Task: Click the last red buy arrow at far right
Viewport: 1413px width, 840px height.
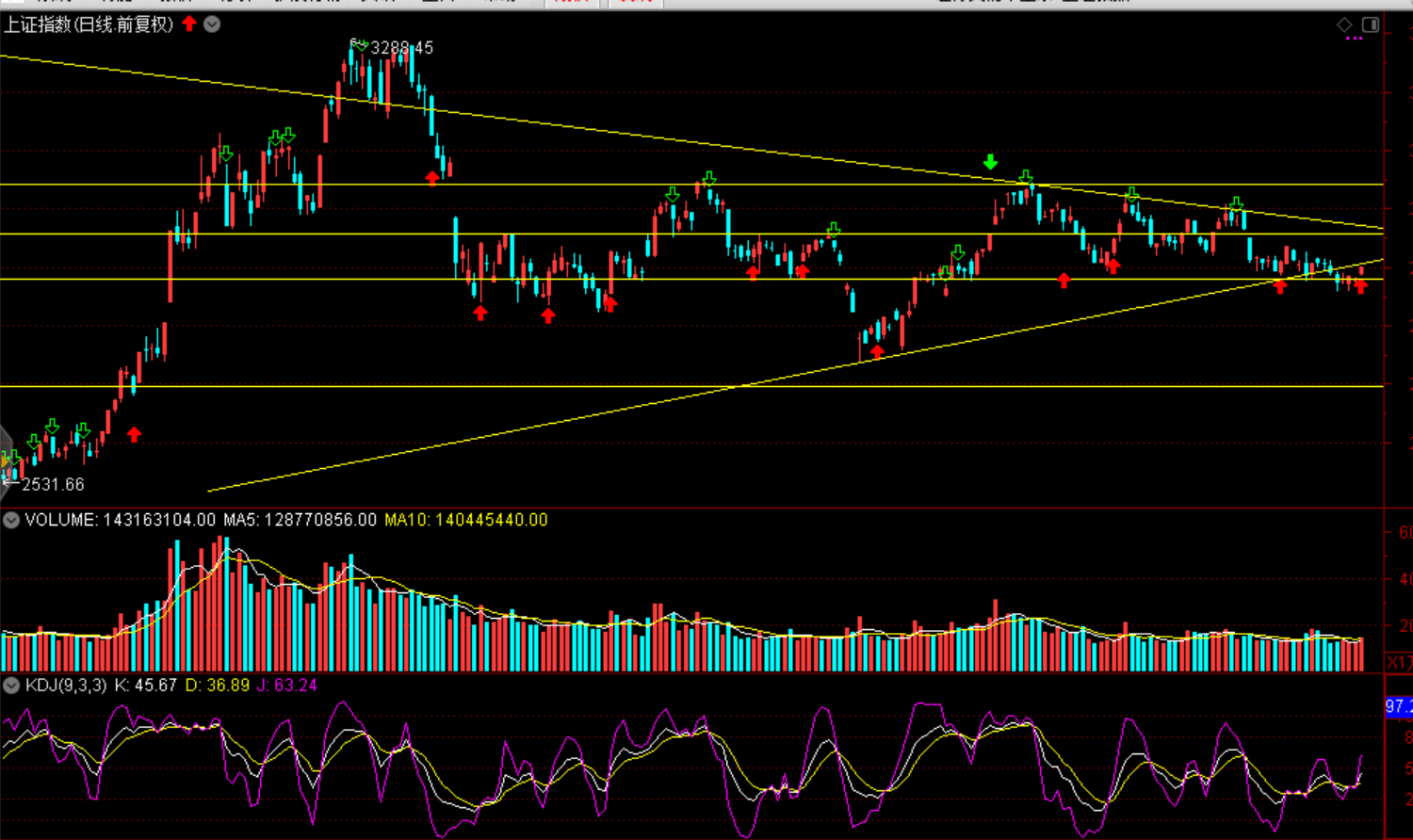Action: tap(1360, 286)
